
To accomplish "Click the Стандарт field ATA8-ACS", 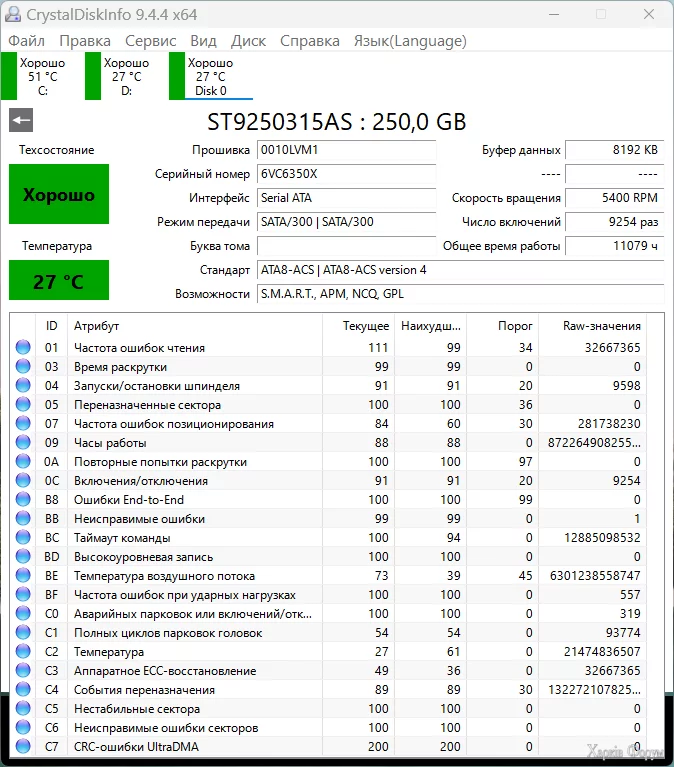I will (x=460, y=270).
